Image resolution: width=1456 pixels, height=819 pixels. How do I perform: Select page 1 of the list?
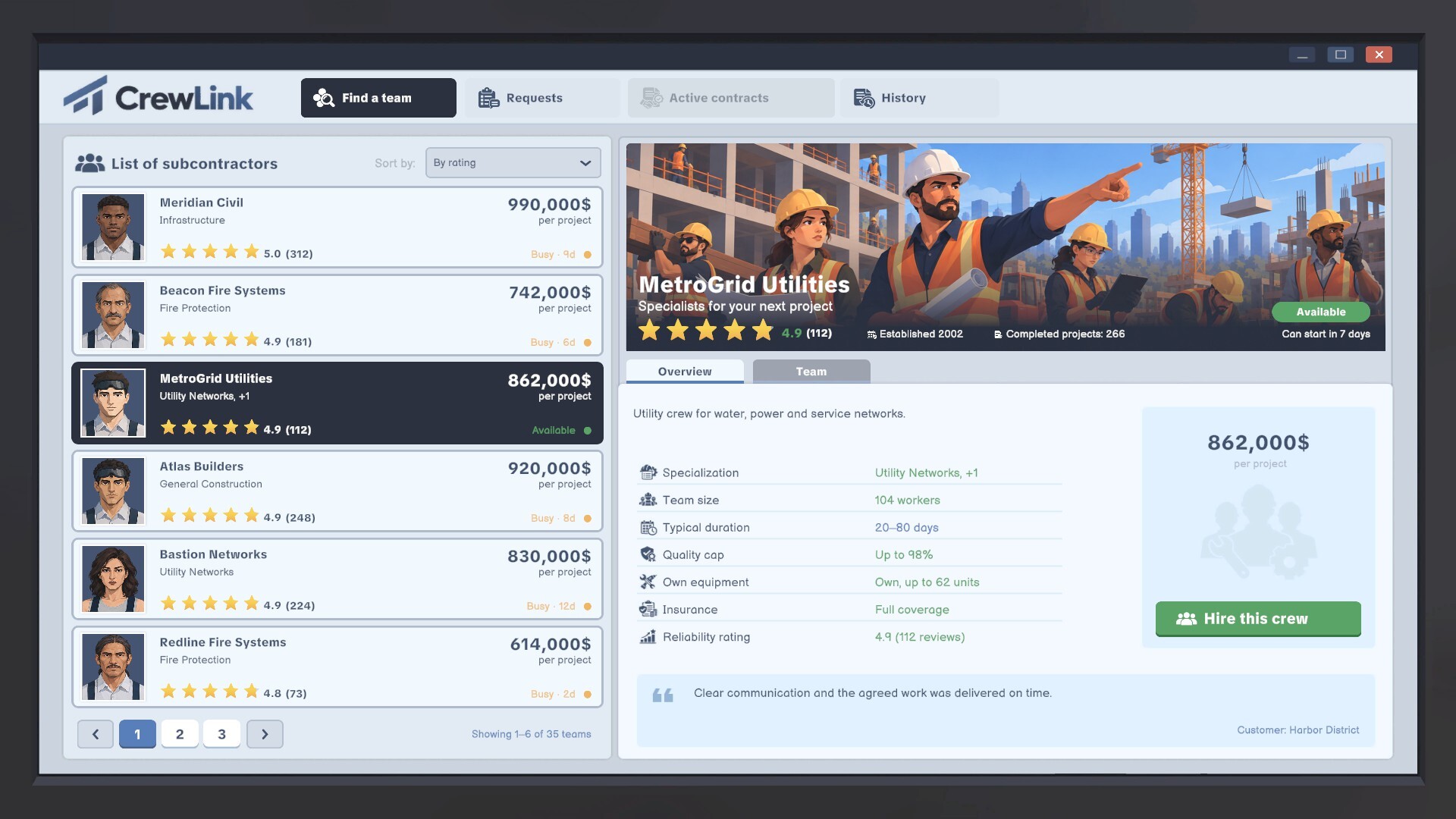[x=137, y=734]
